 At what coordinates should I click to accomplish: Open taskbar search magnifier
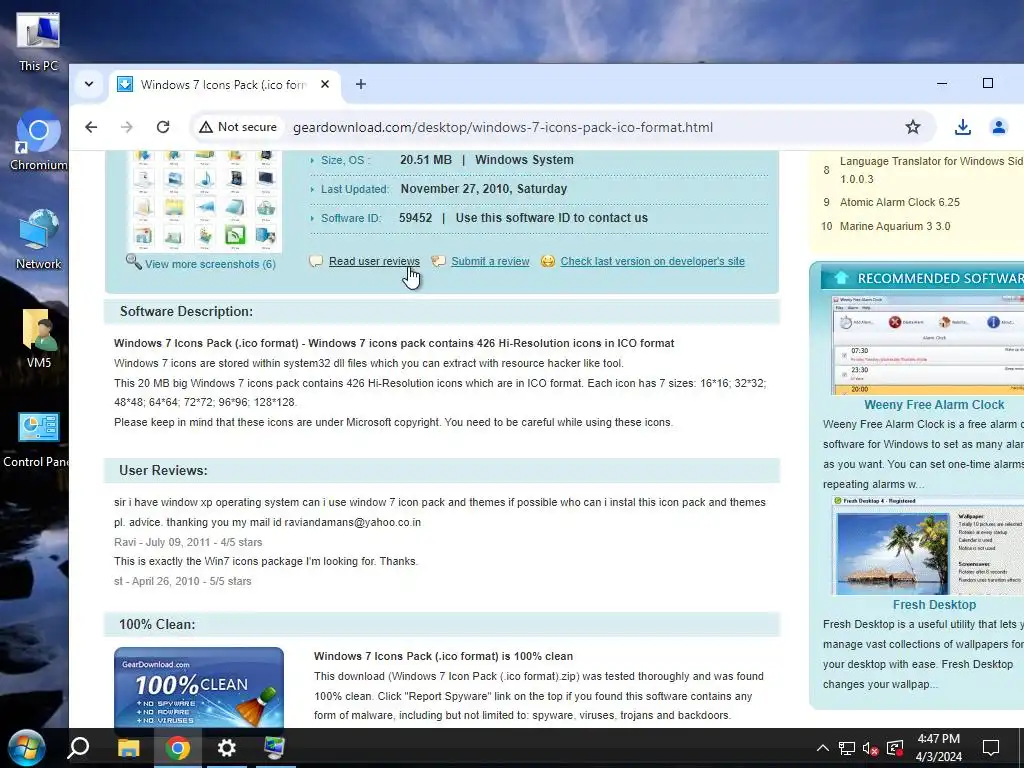point(78,748)
